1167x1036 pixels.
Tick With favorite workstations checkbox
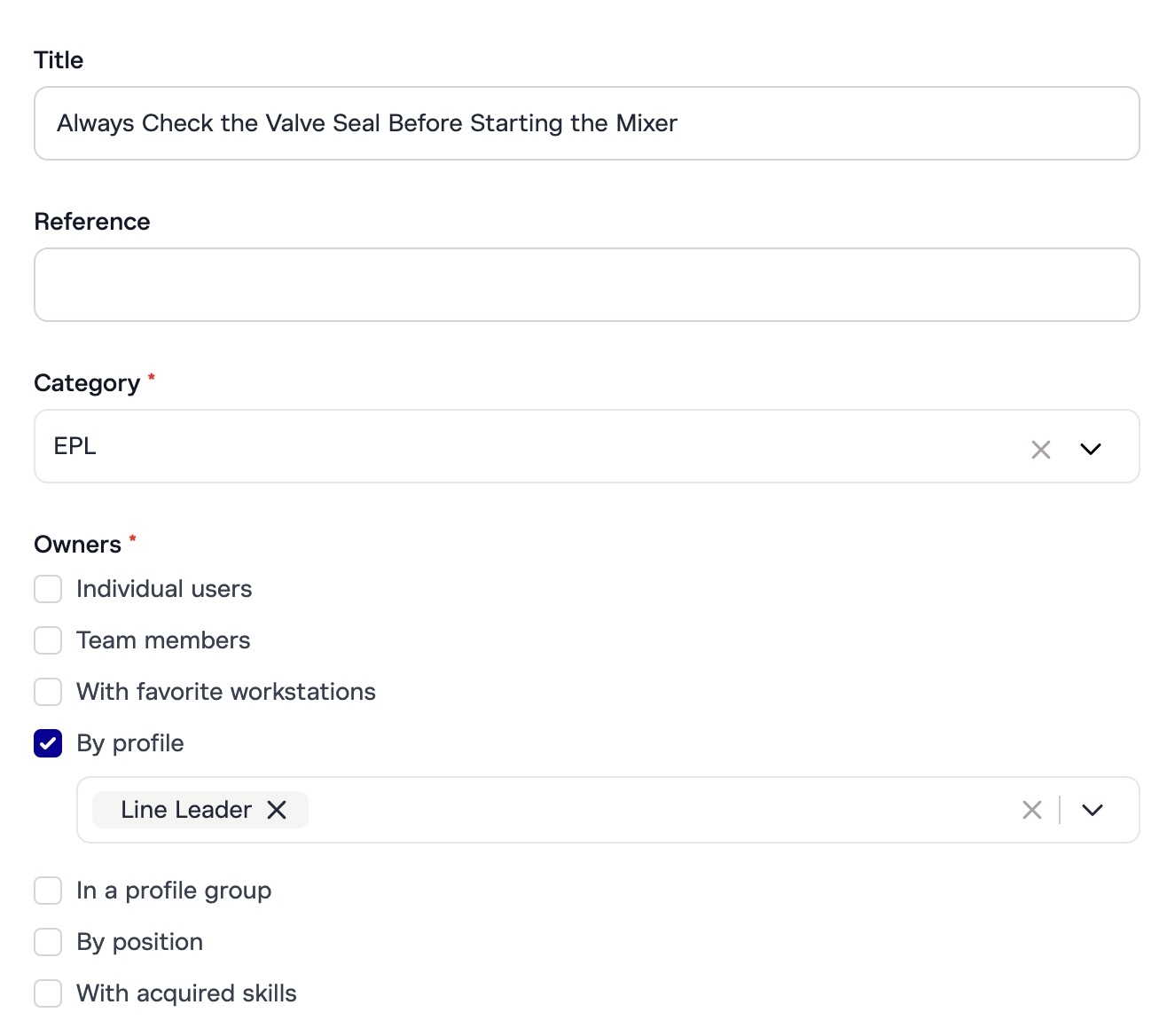pyautogui.click(x=48, y=692)
